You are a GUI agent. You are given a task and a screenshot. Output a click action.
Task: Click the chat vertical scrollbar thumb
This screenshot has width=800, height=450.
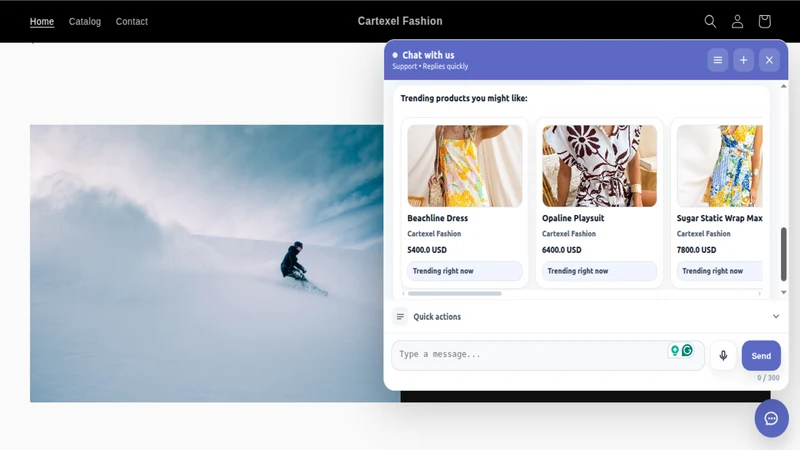pos(784,254)
